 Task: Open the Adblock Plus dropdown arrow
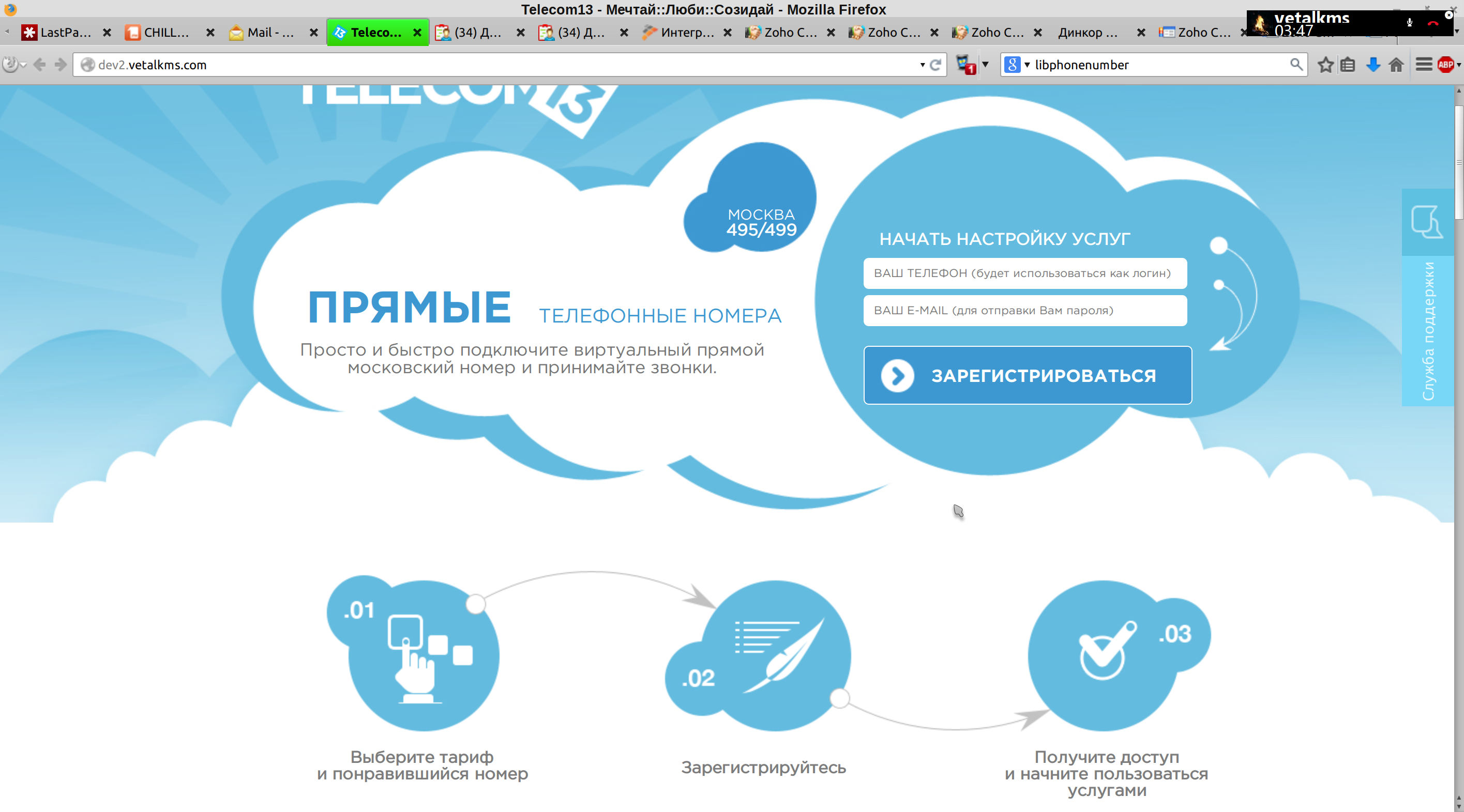[x=1458, y=65]
